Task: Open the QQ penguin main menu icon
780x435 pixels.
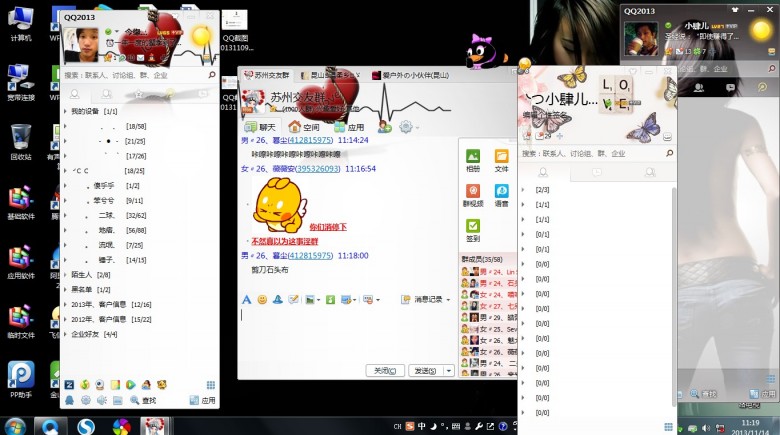Action: click(x=70, y=400)
